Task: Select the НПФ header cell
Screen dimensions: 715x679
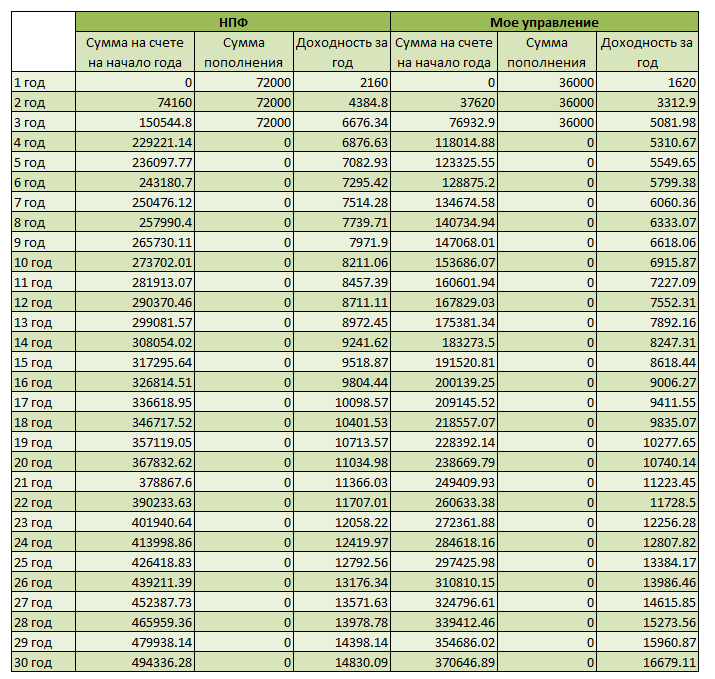Action: point(233,22)
